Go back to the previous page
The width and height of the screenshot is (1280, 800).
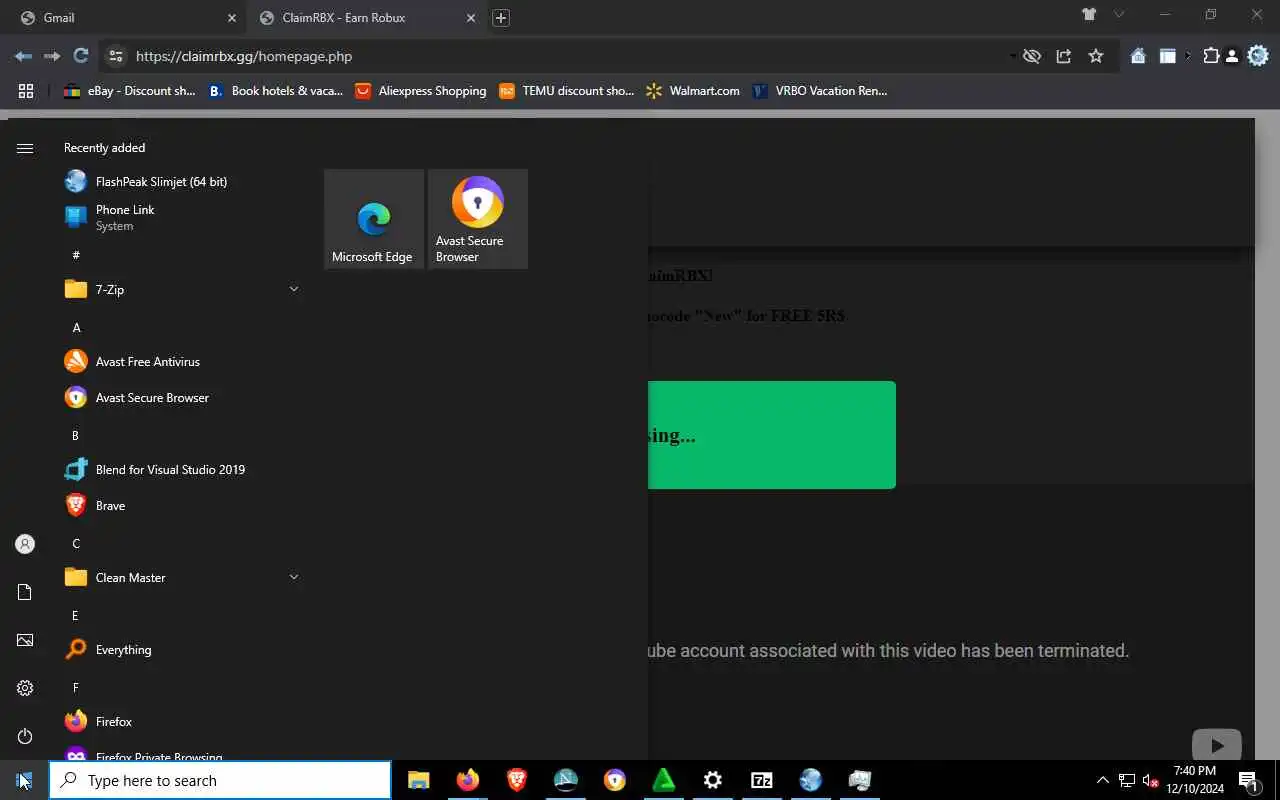[23, 56]
